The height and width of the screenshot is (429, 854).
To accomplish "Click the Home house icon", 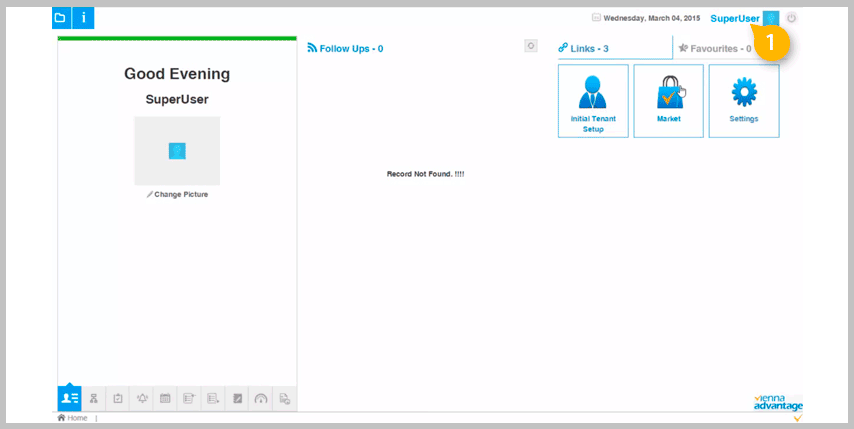I will click(62, 418).
